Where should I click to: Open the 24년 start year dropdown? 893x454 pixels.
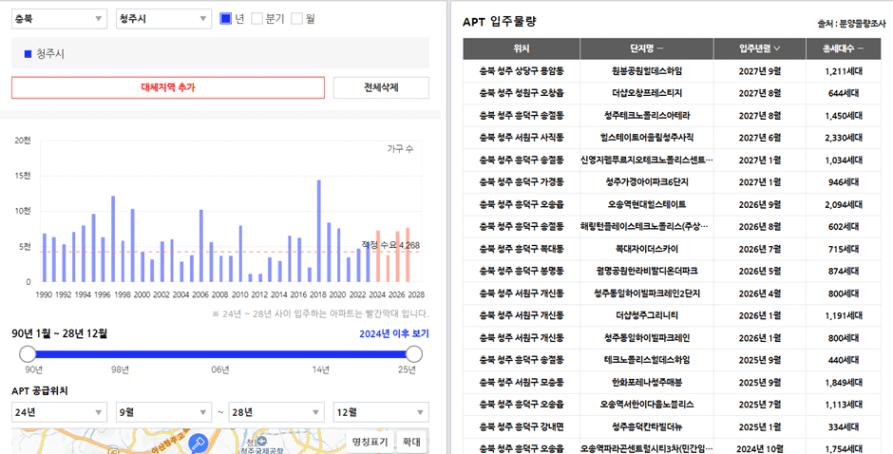coord(59,412)
